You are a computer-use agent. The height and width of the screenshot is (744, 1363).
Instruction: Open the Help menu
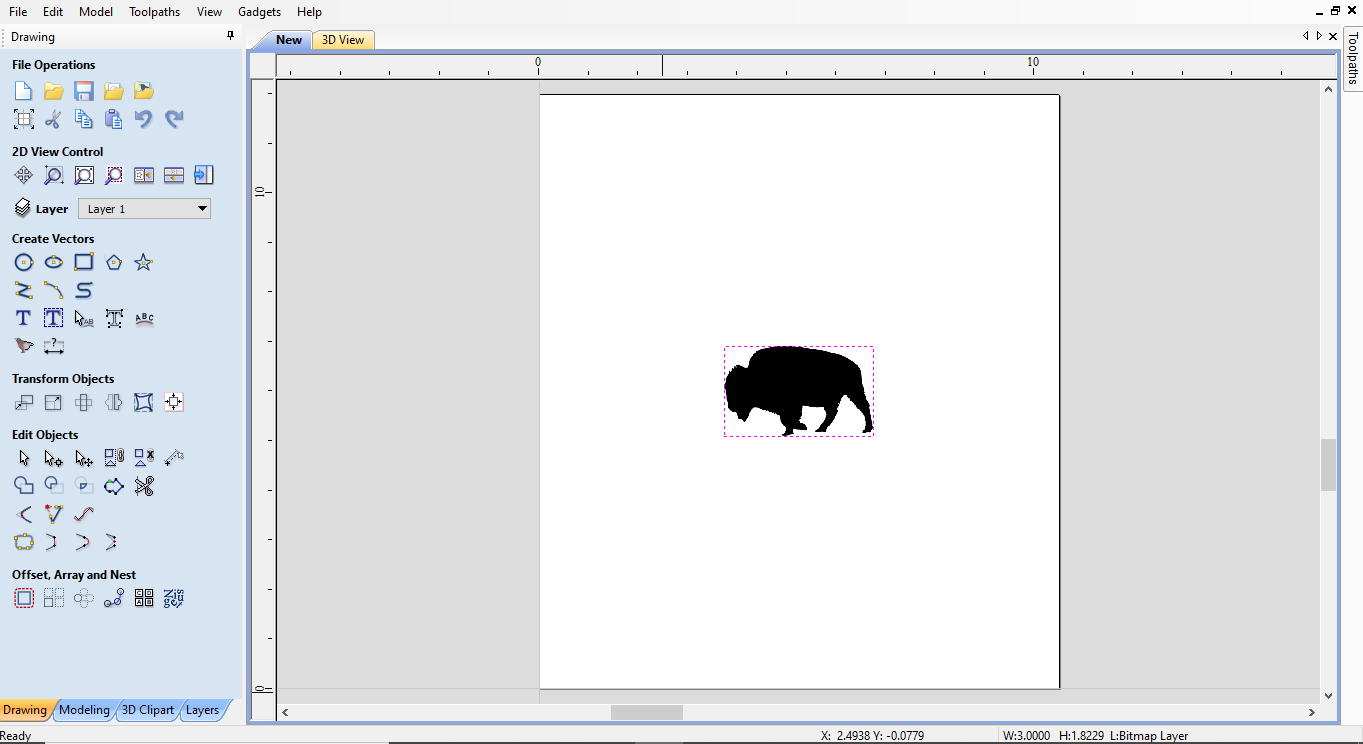(310, 12)
